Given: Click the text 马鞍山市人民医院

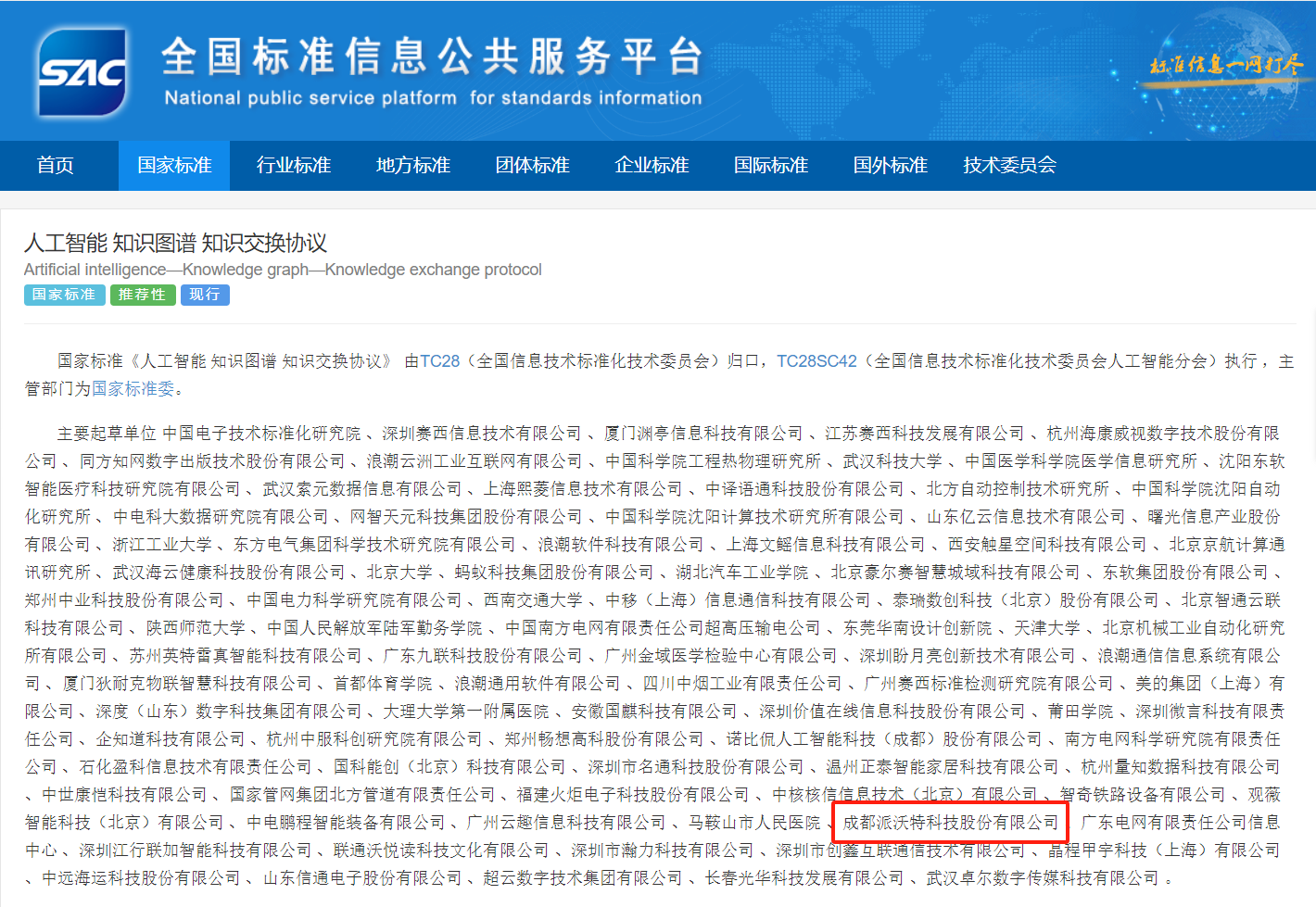Looking at the screenshot, I should (754, 823).
